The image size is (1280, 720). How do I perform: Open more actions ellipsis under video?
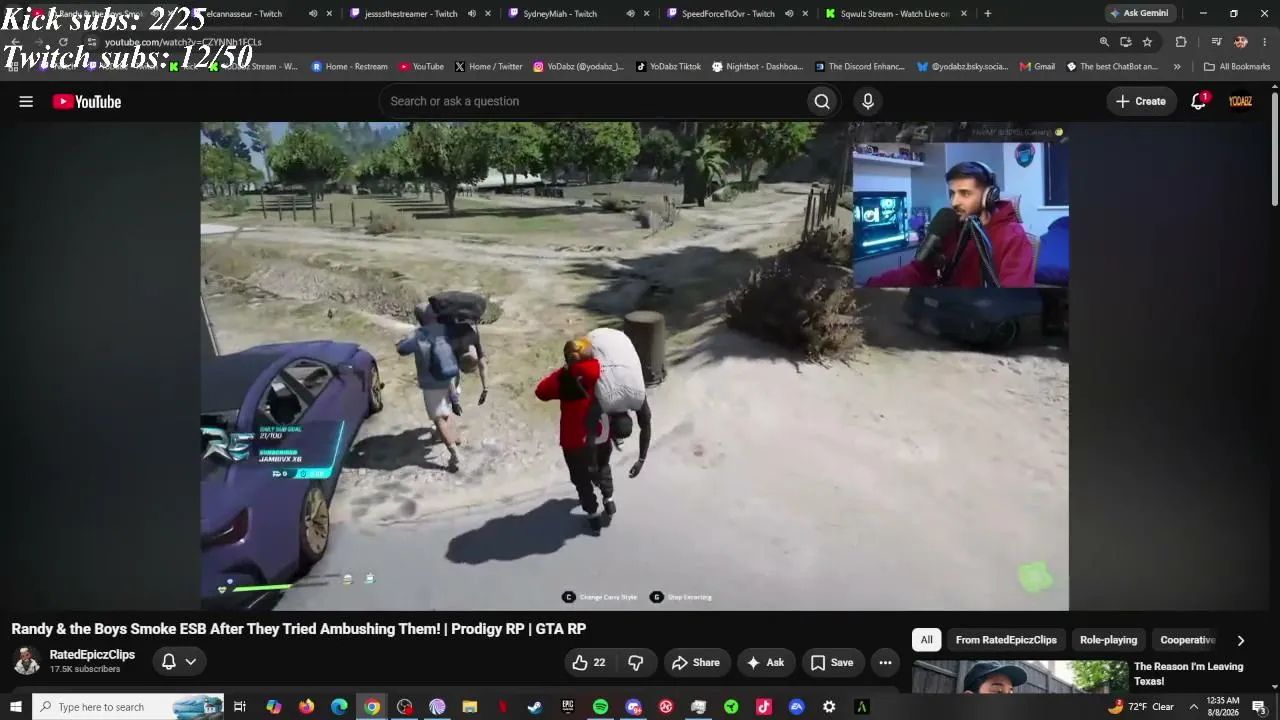pos(885,662)
